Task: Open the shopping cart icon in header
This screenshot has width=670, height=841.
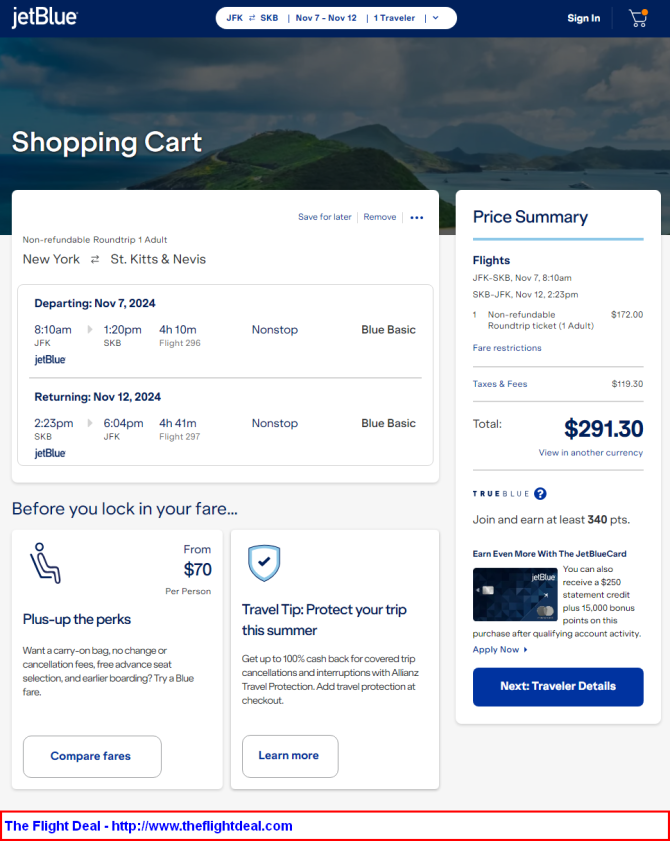Action: 638,18
